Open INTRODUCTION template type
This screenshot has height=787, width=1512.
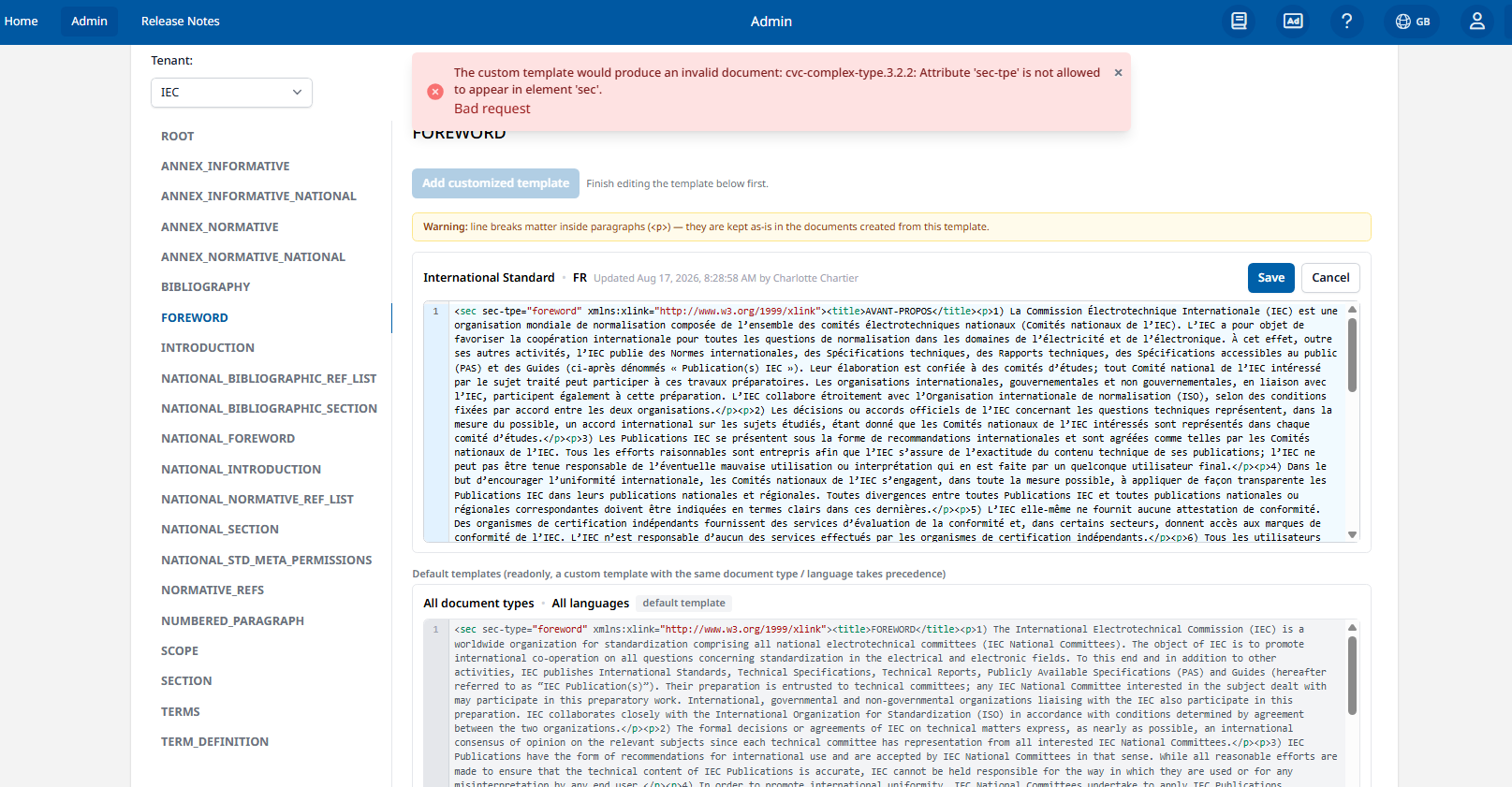click(x=208, y=348)
